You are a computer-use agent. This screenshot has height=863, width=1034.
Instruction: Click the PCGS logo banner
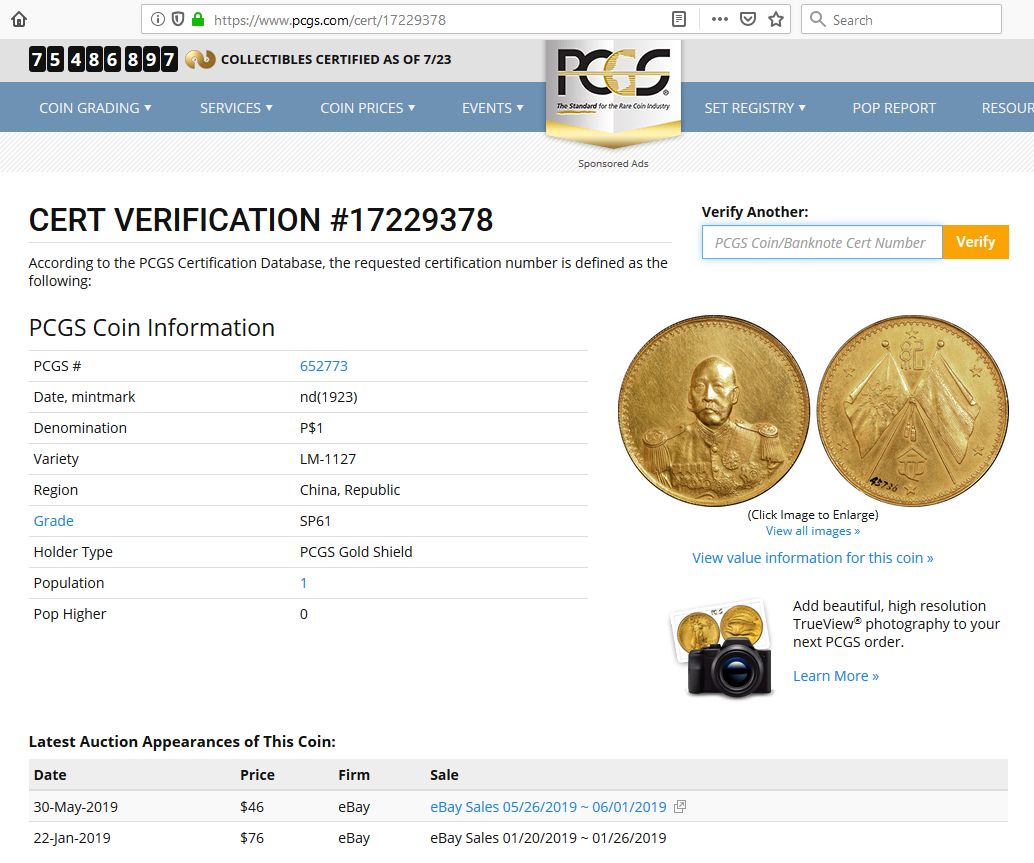[613, 90]
